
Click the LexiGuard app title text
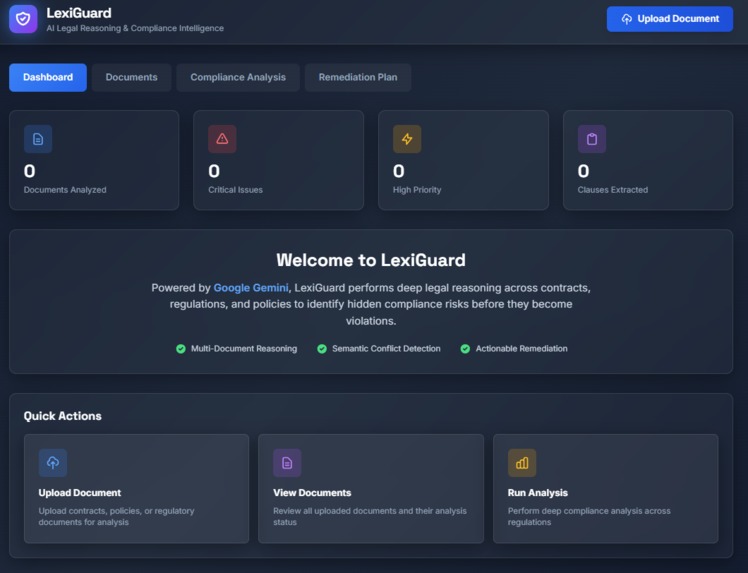pyautogui.click(x=79, y=13)
